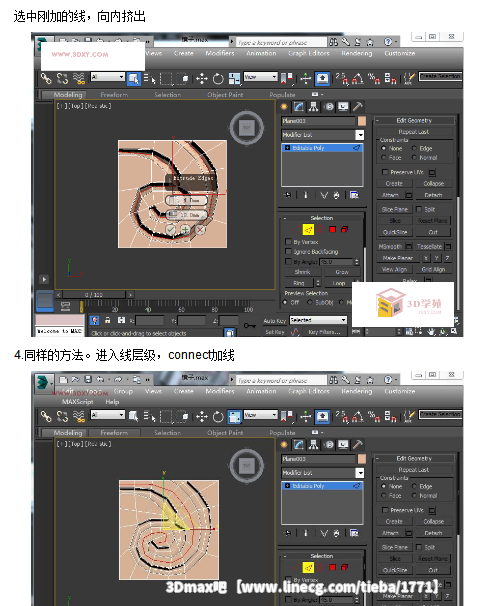The width and height of the screenshot is (478, 606).
Task: Click the Detach button in upper screenshot
Action: [434, 195]
